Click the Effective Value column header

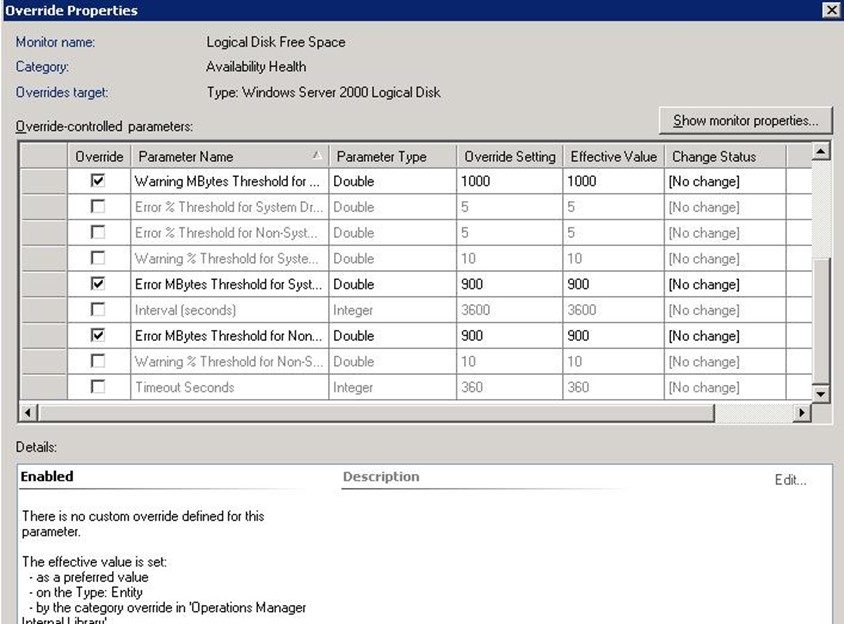tap(613, 156)
